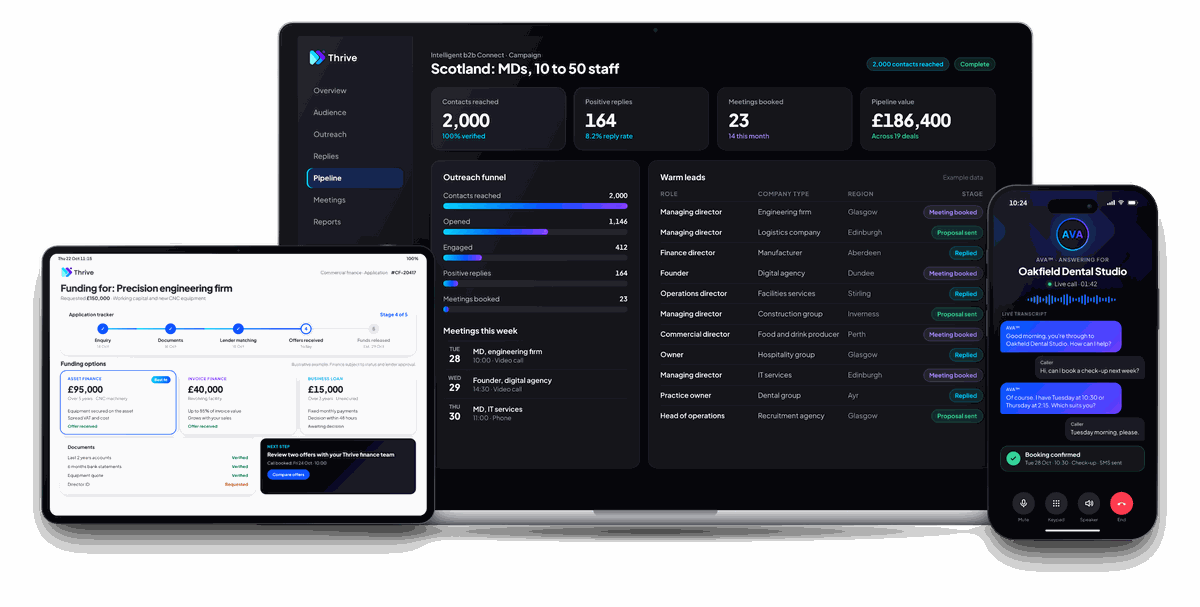Click the Thrive logo in the laptop sidebar
1200x607 pixels.
(x=333, y=58)
